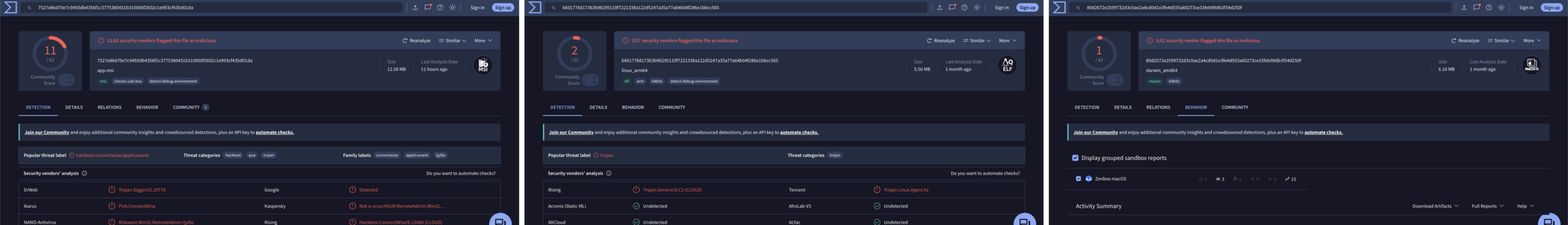Click the ELF file type icon
Viewport: 1568px width, 225px height.
pos(1007,65)
